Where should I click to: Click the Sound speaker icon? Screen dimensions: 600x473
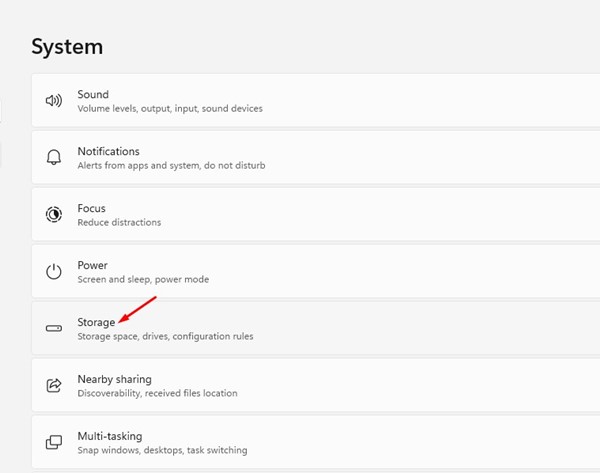[54, 100]
